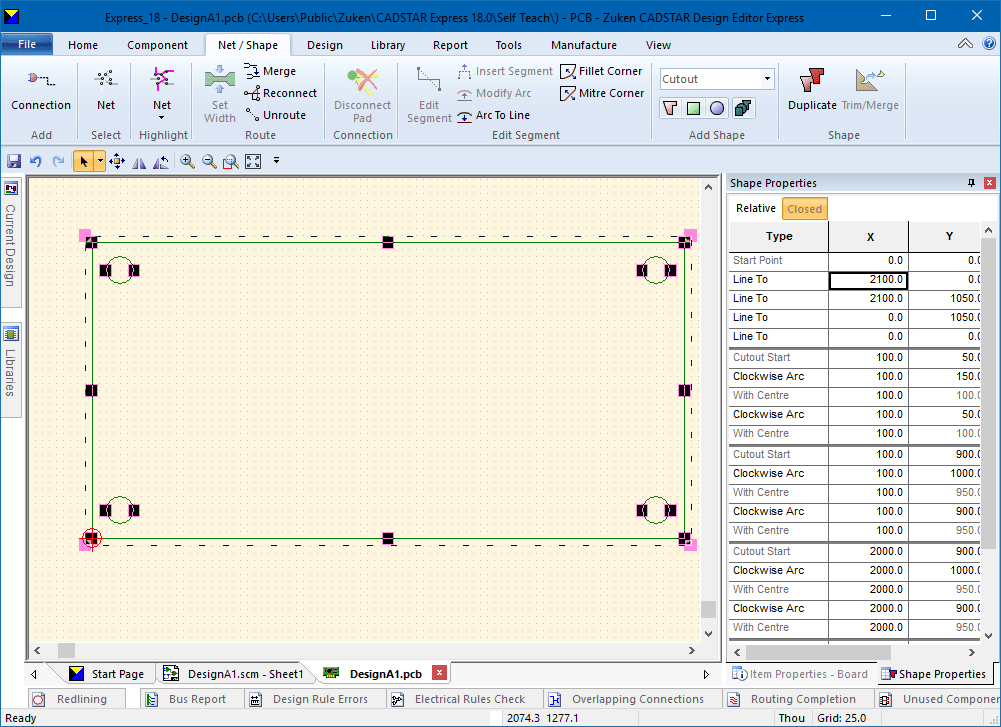This screenshot has width=1001, height=727.
Task: Open the Start Page document tab
Action: (110, 673)
